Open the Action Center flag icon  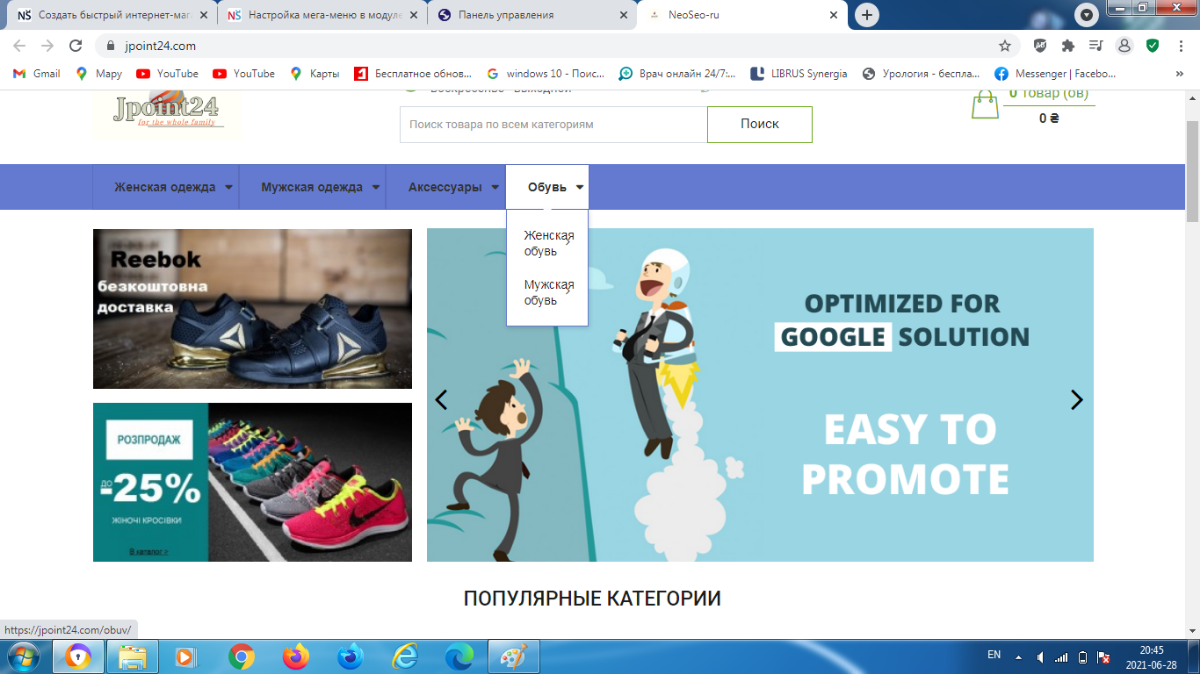coord(1103,657)
